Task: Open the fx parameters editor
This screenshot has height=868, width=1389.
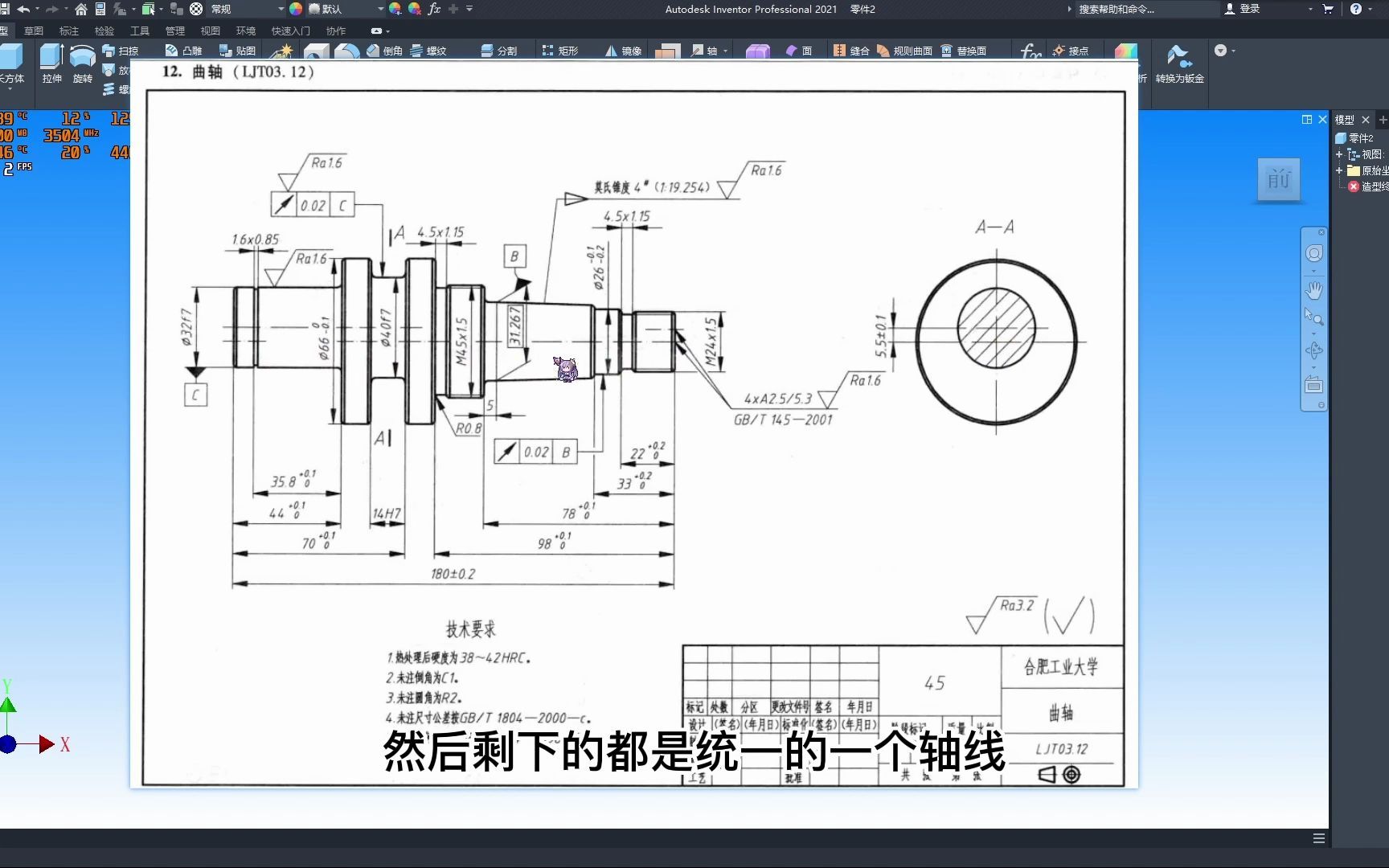Action: (1029, 51)
